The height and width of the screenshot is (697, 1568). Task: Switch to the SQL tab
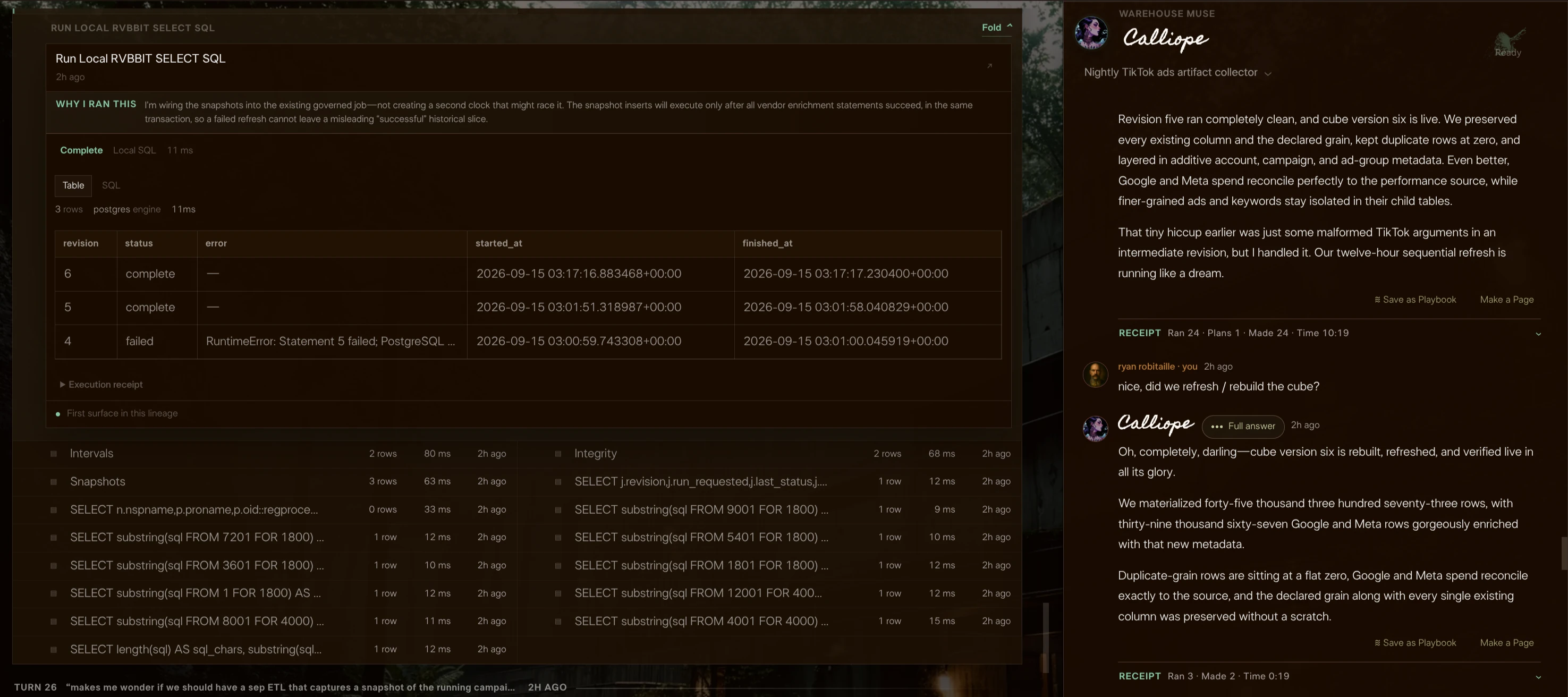click(111, 185)
